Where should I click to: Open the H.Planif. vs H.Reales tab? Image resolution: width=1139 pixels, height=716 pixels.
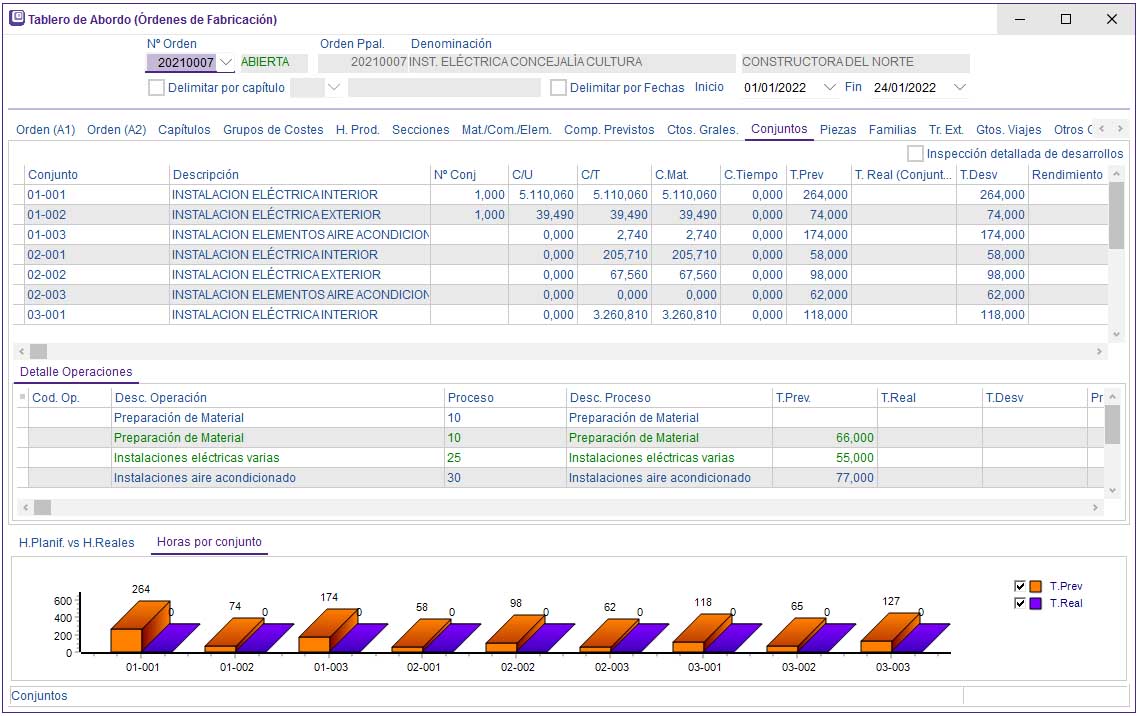tap(77, 543)
